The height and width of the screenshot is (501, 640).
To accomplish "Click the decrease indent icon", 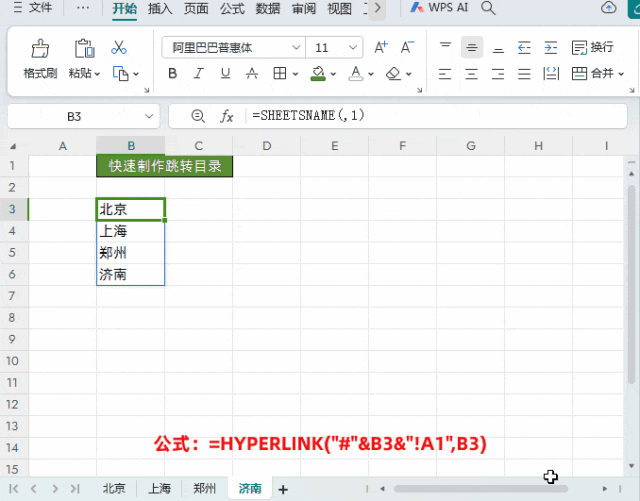I will coord(524,47).
